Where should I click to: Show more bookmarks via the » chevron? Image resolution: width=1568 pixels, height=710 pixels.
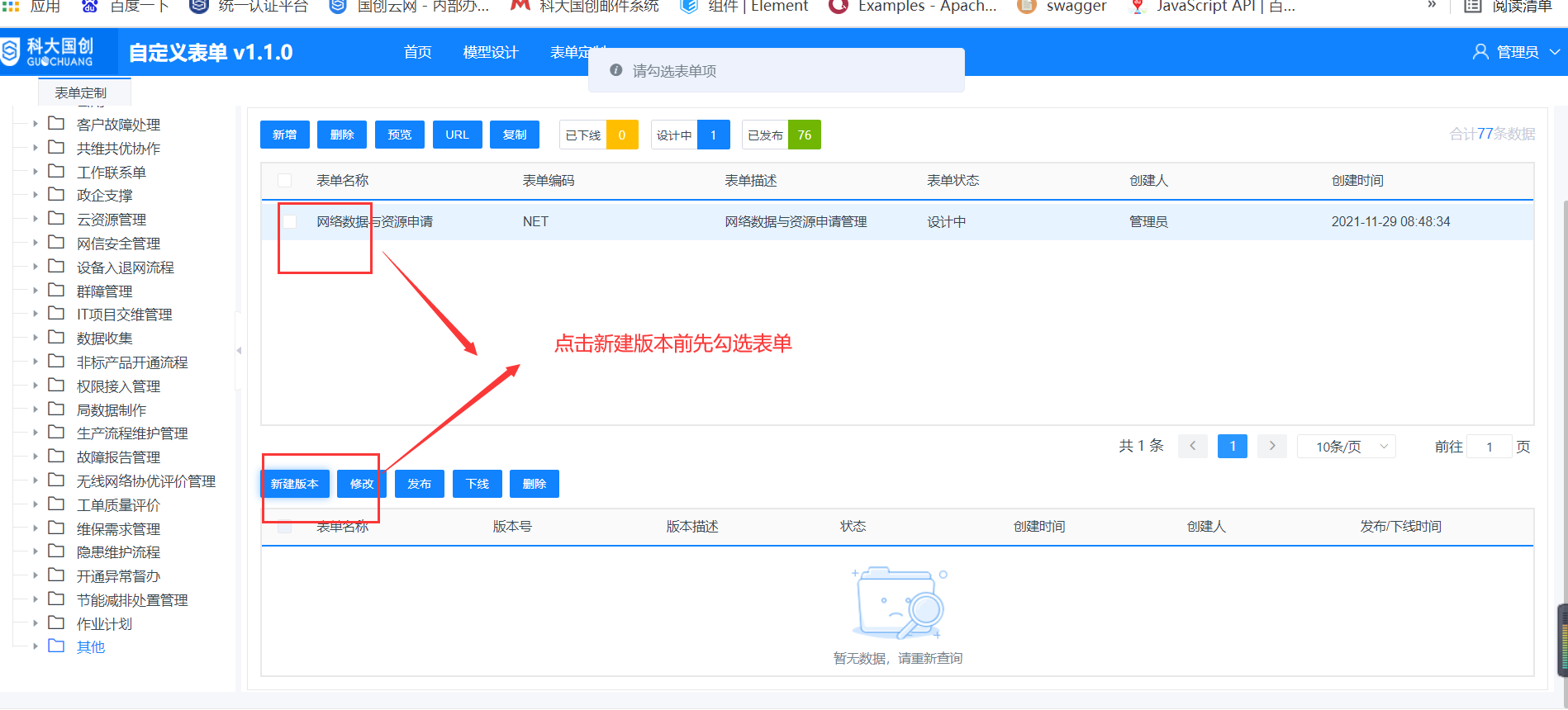[x=1432, y=6]
